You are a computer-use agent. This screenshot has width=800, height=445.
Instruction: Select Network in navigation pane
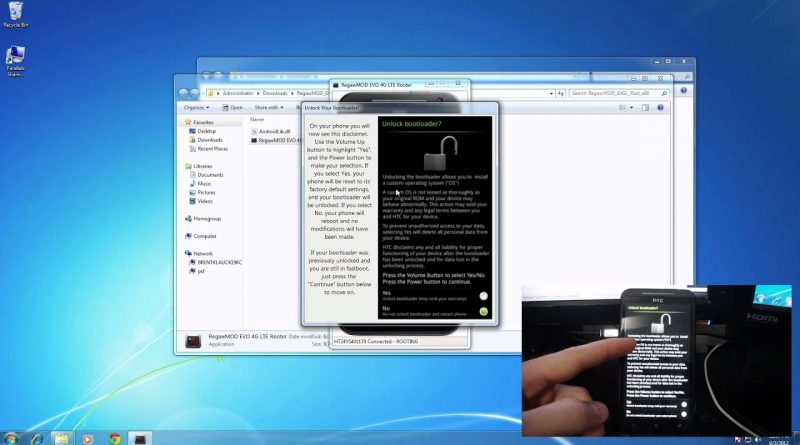coord(202,253)
